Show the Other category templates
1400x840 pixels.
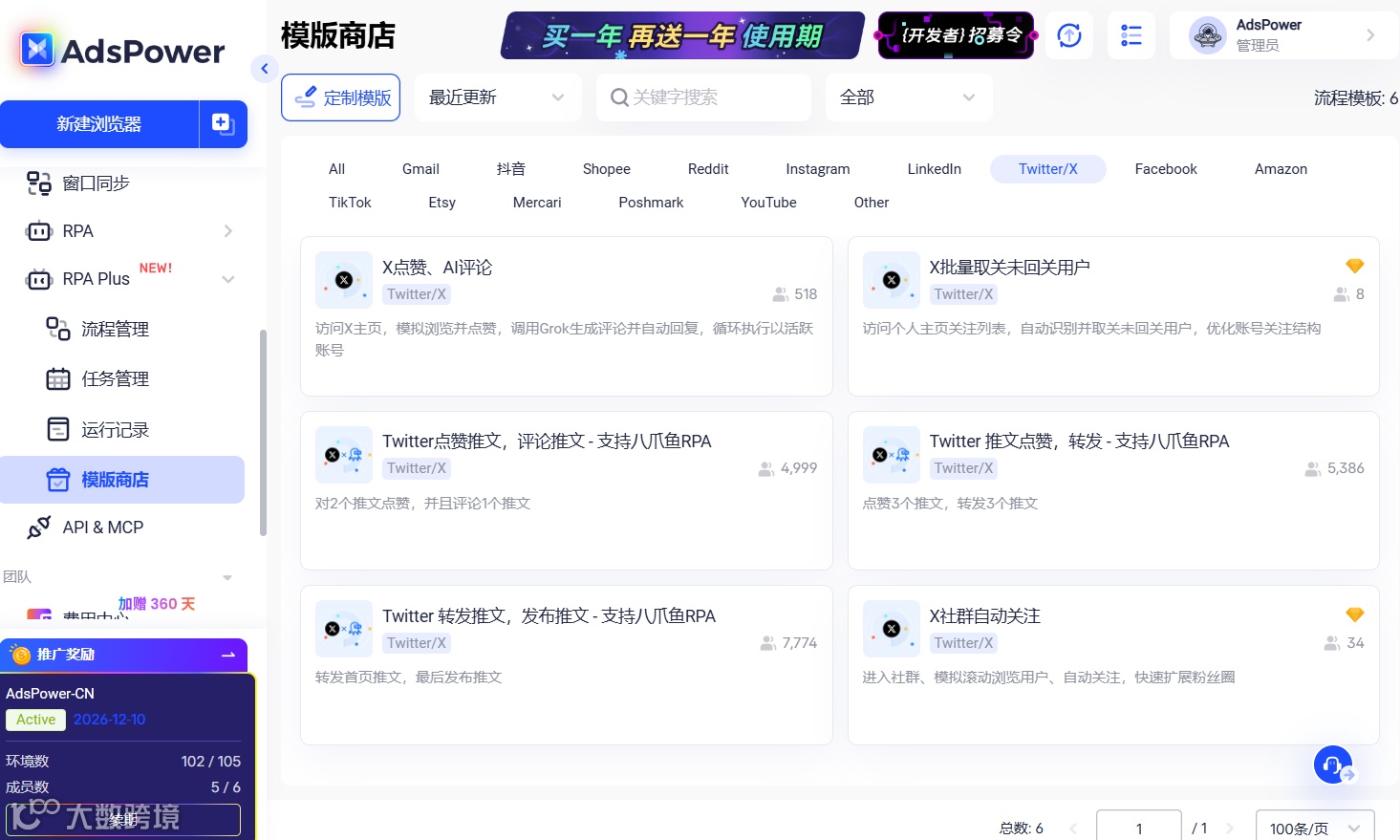coord(872,203)
